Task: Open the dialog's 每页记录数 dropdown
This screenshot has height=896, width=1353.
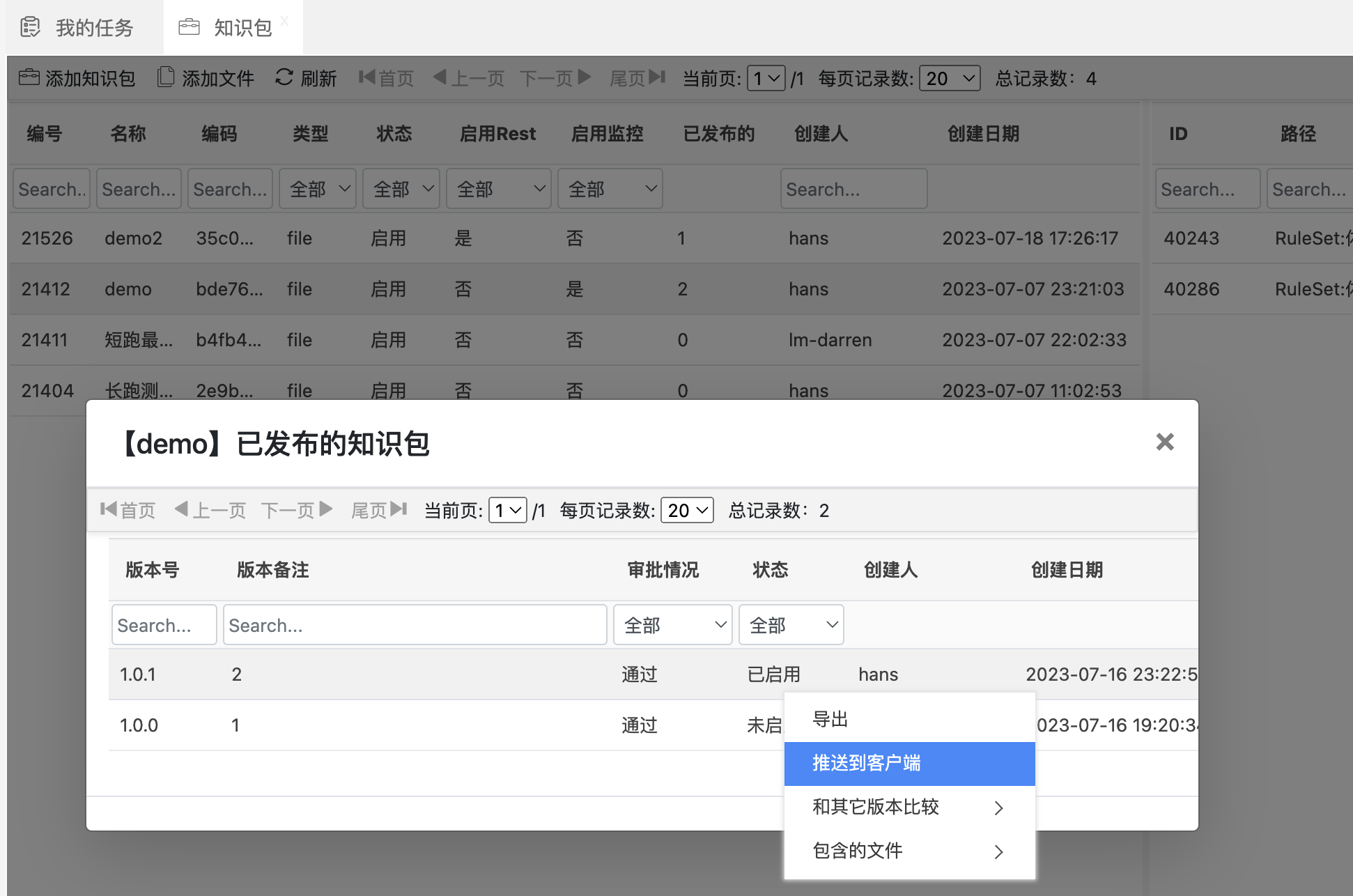Action: pyautogui.click(x=686, y=511)
